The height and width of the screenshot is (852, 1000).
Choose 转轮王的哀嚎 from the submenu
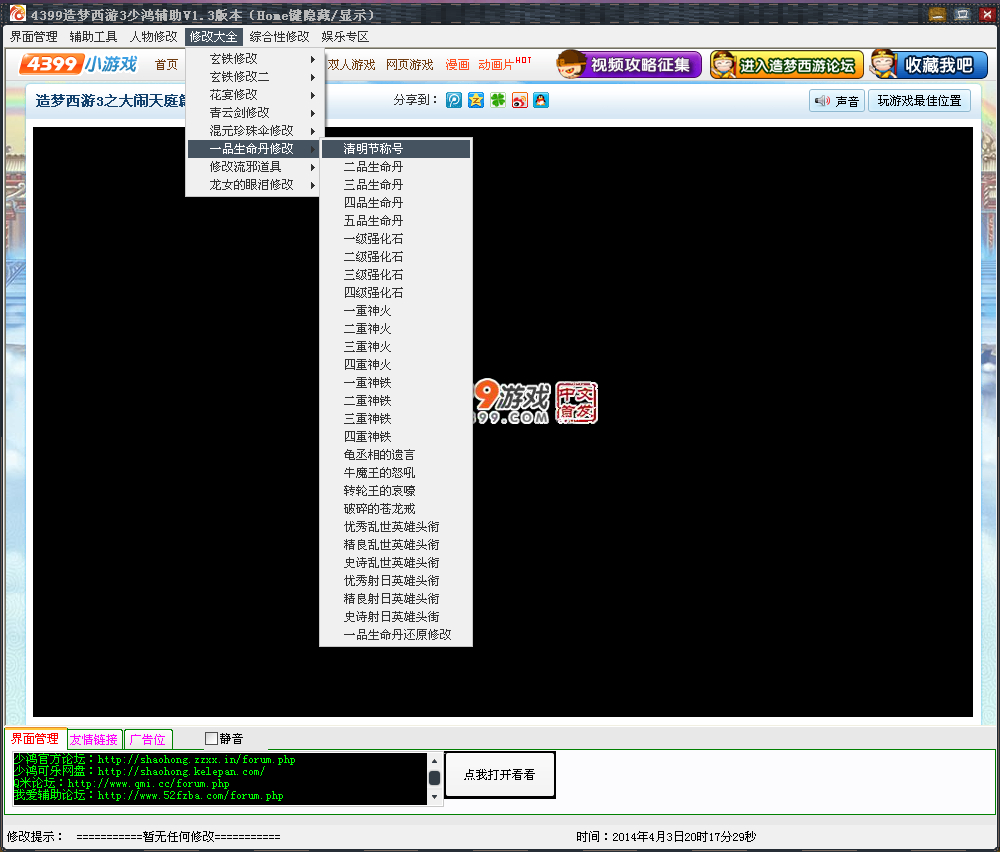click(x=396, y=491)
